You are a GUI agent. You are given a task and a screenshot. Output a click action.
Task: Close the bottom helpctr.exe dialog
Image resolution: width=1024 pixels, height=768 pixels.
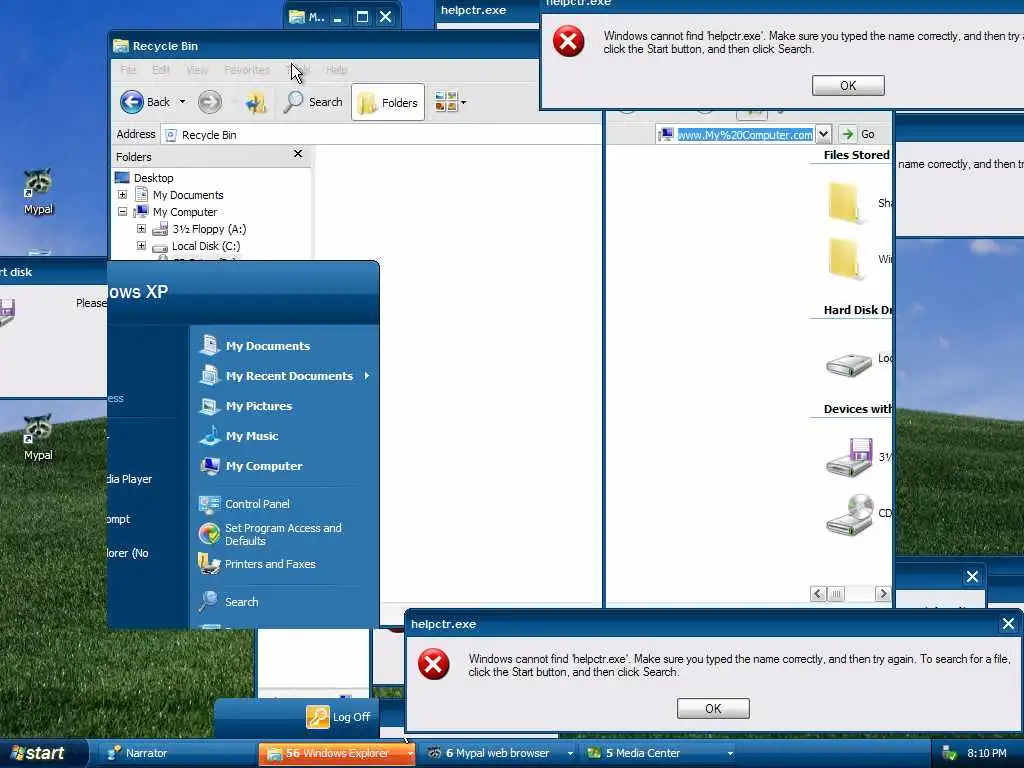(x=1008, y=624)
